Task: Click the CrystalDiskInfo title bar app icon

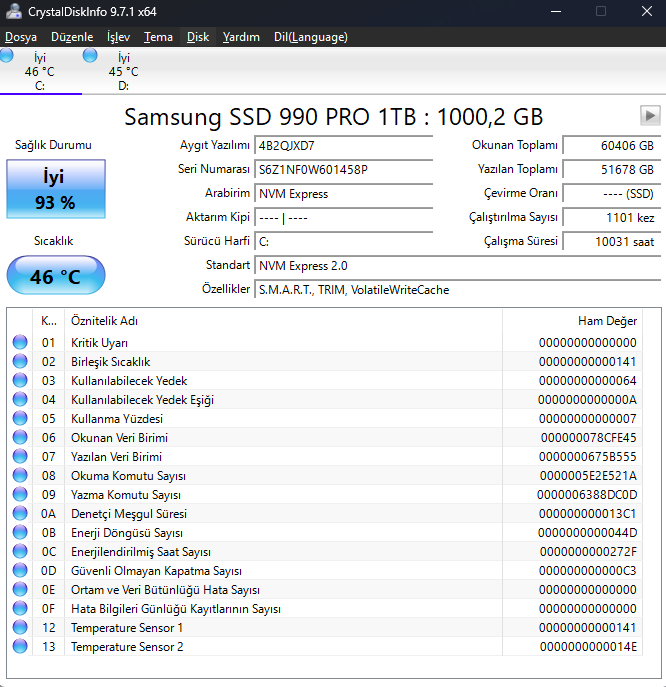Action: coord(14,11)
